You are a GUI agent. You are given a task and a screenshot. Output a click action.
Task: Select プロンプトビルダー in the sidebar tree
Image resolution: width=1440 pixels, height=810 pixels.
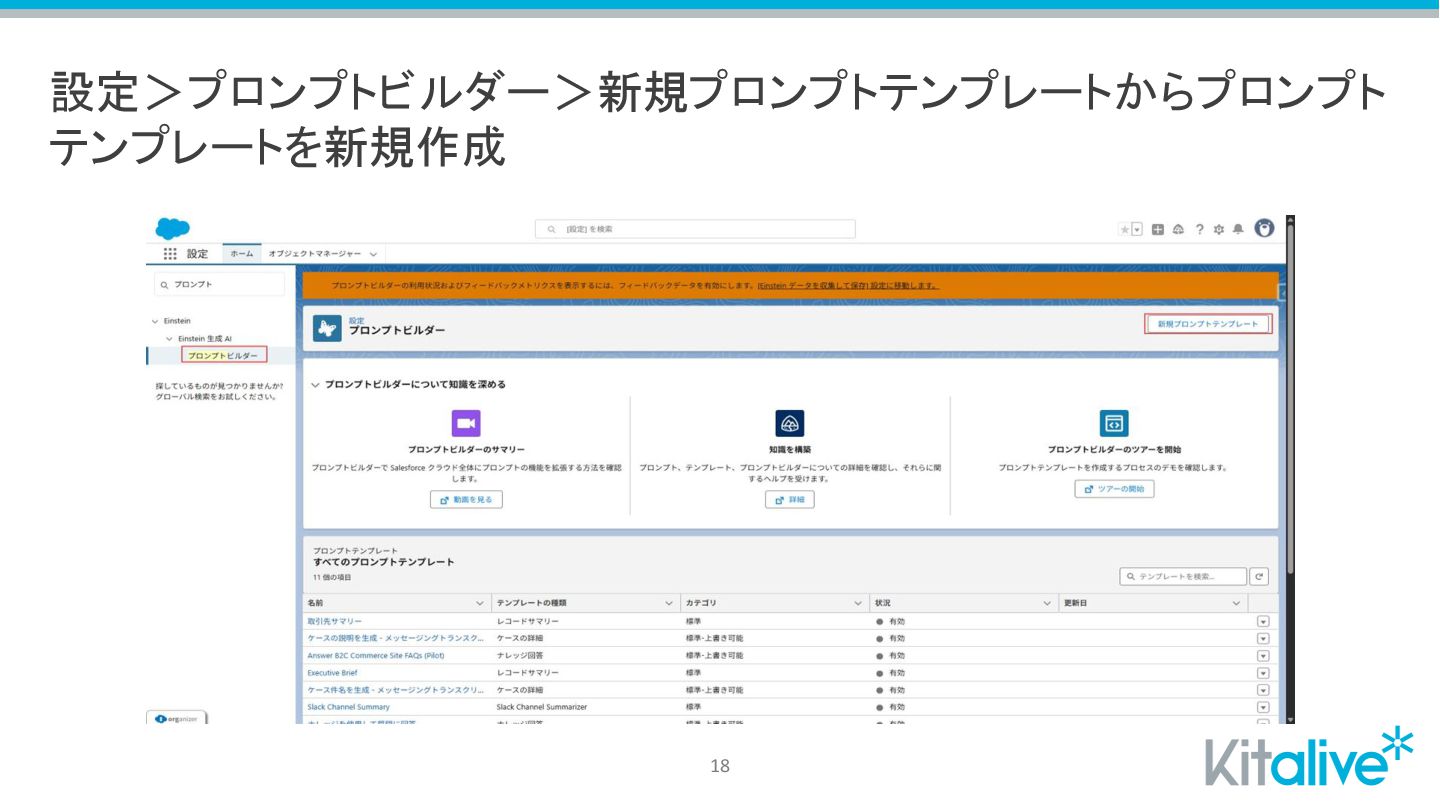click(223, 355)
